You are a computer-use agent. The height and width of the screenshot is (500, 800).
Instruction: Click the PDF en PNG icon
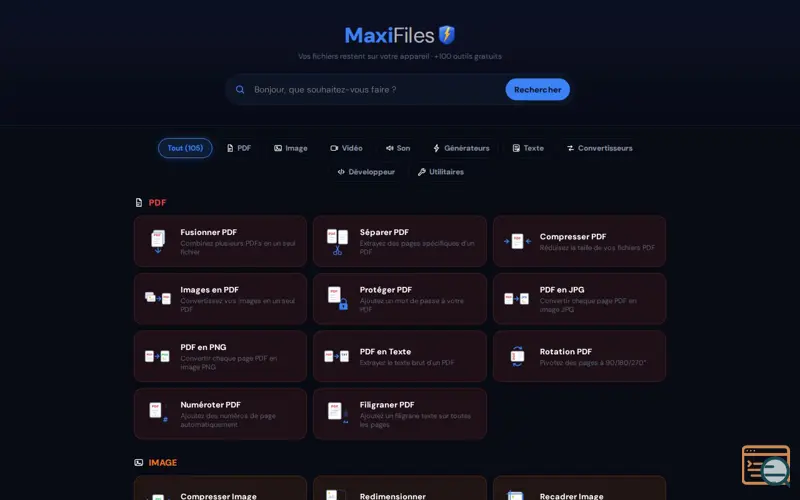tap(157, 356)
